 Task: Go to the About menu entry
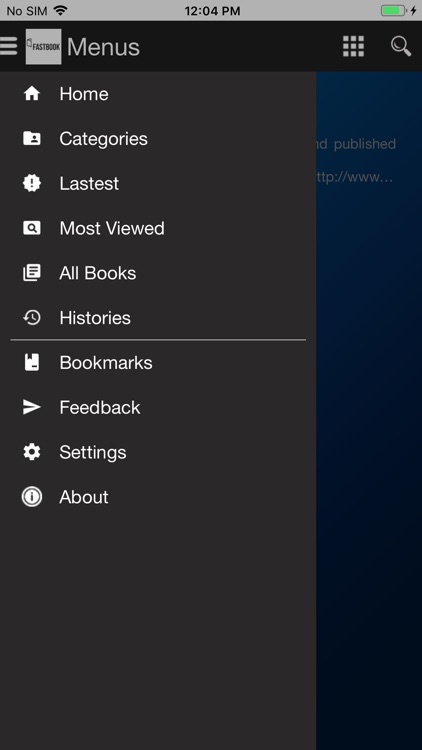158,497
